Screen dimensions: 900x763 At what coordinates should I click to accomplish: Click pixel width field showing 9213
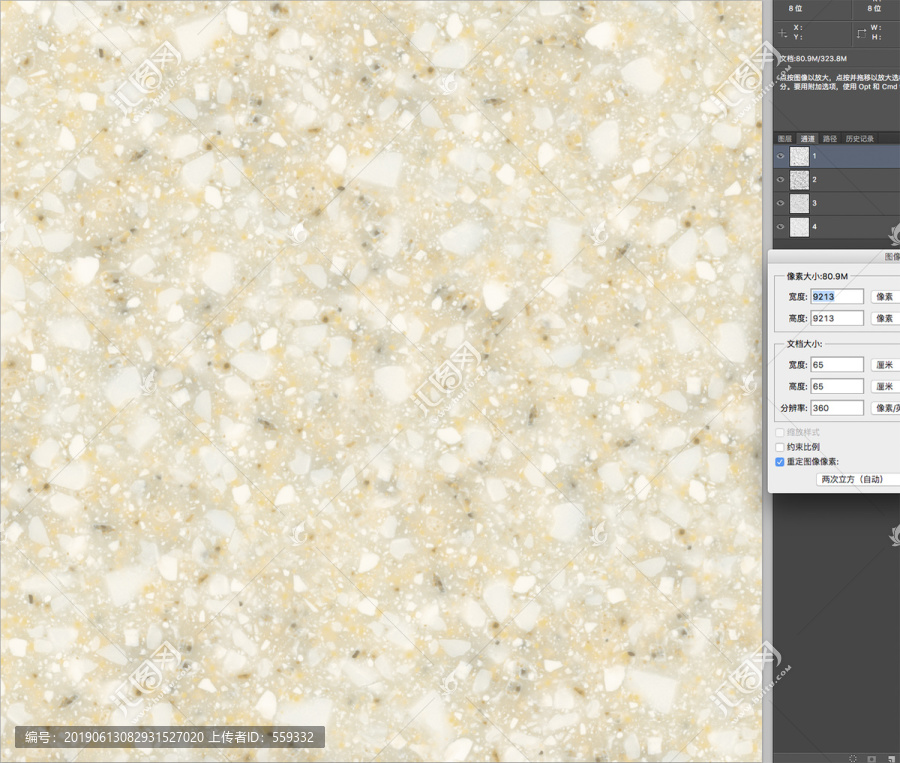click(837, 296)
